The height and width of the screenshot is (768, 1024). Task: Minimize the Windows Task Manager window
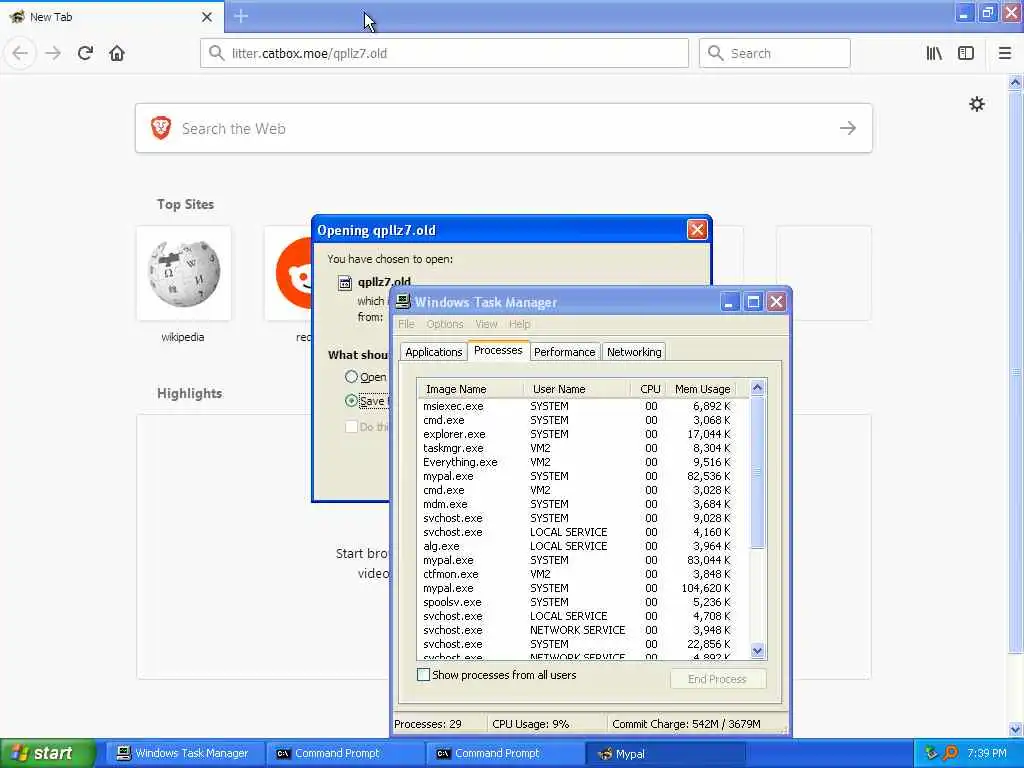pyautogui.click(x=729, y=302)
